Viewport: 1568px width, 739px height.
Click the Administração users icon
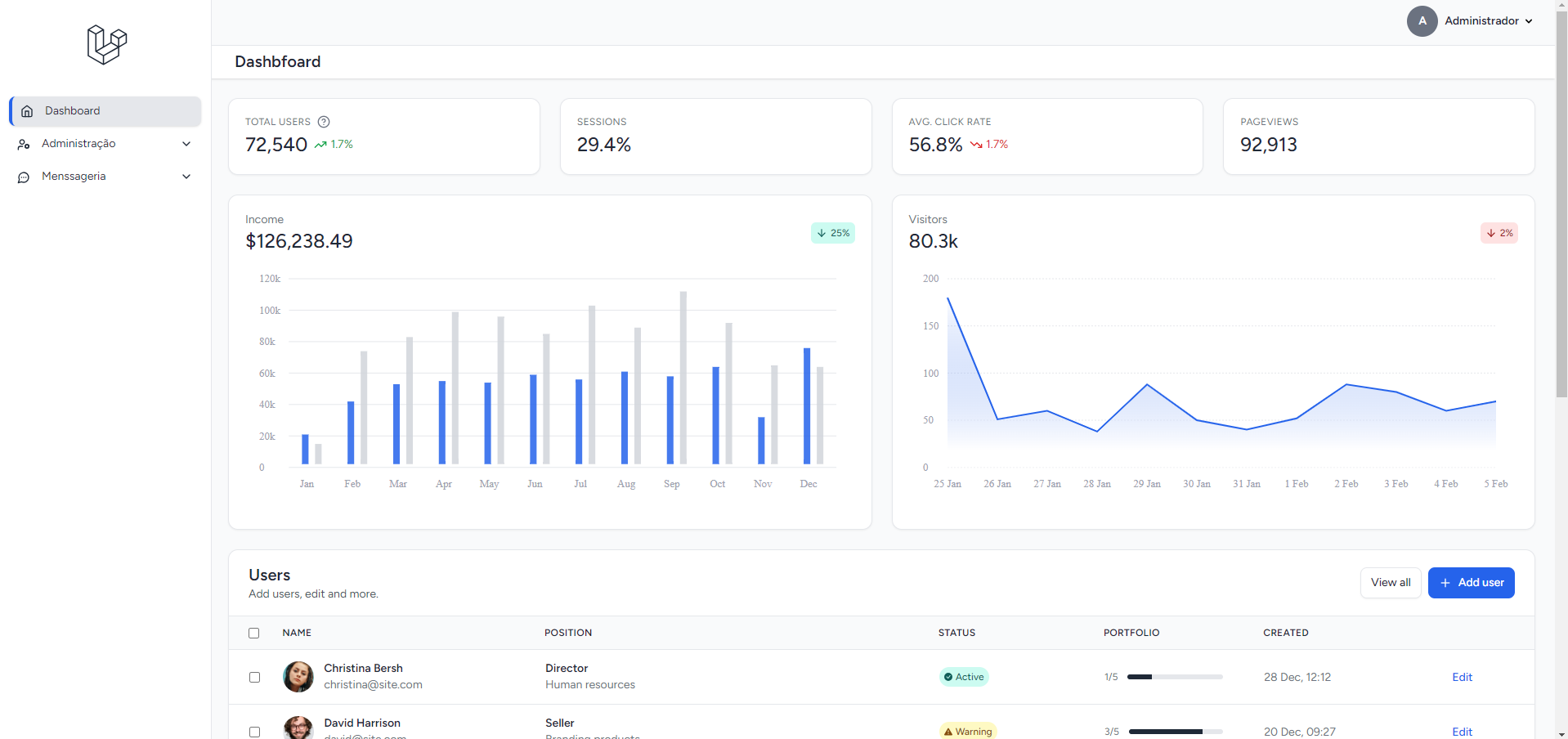(x=24, y=144)
